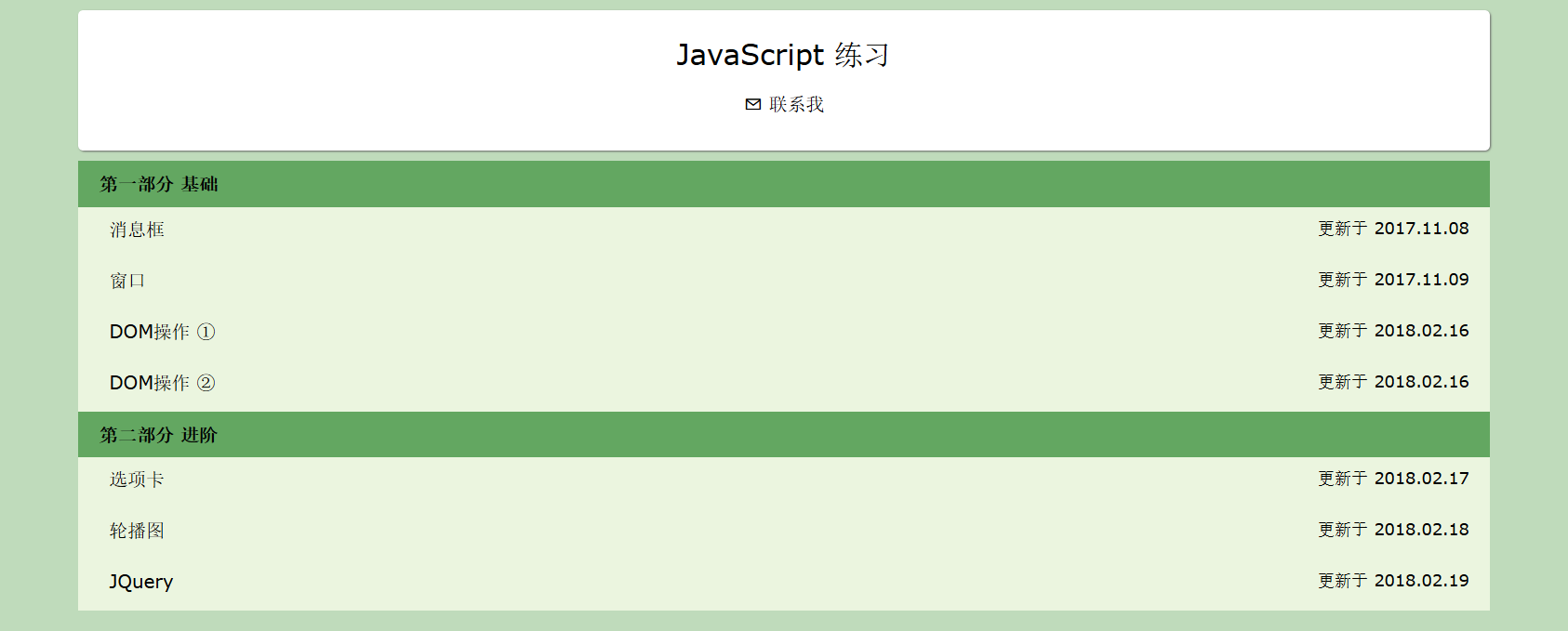Click the 第一部分 基础 section header

pos(159,184)
